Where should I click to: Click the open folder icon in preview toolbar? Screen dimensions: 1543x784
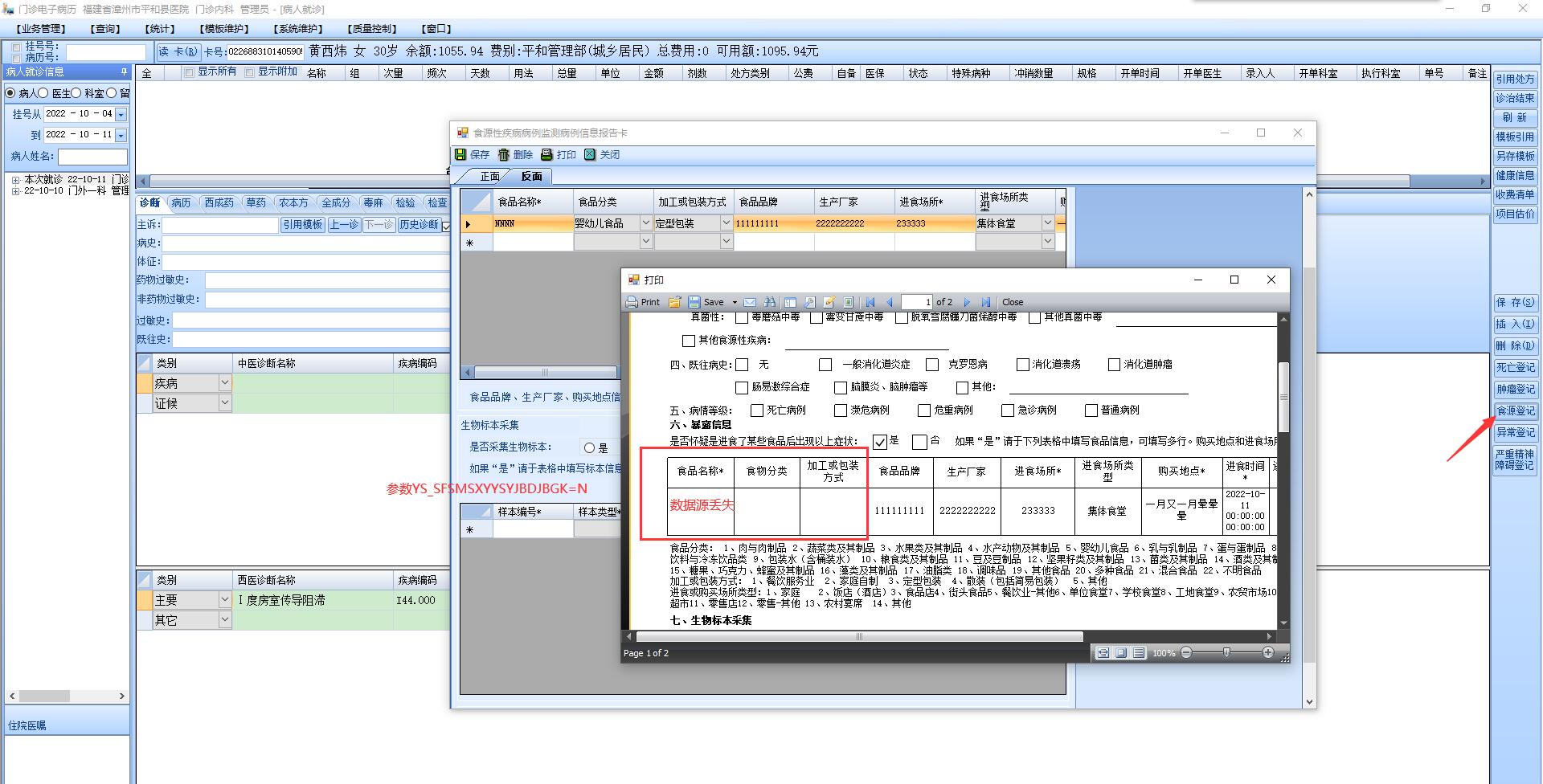674,302
